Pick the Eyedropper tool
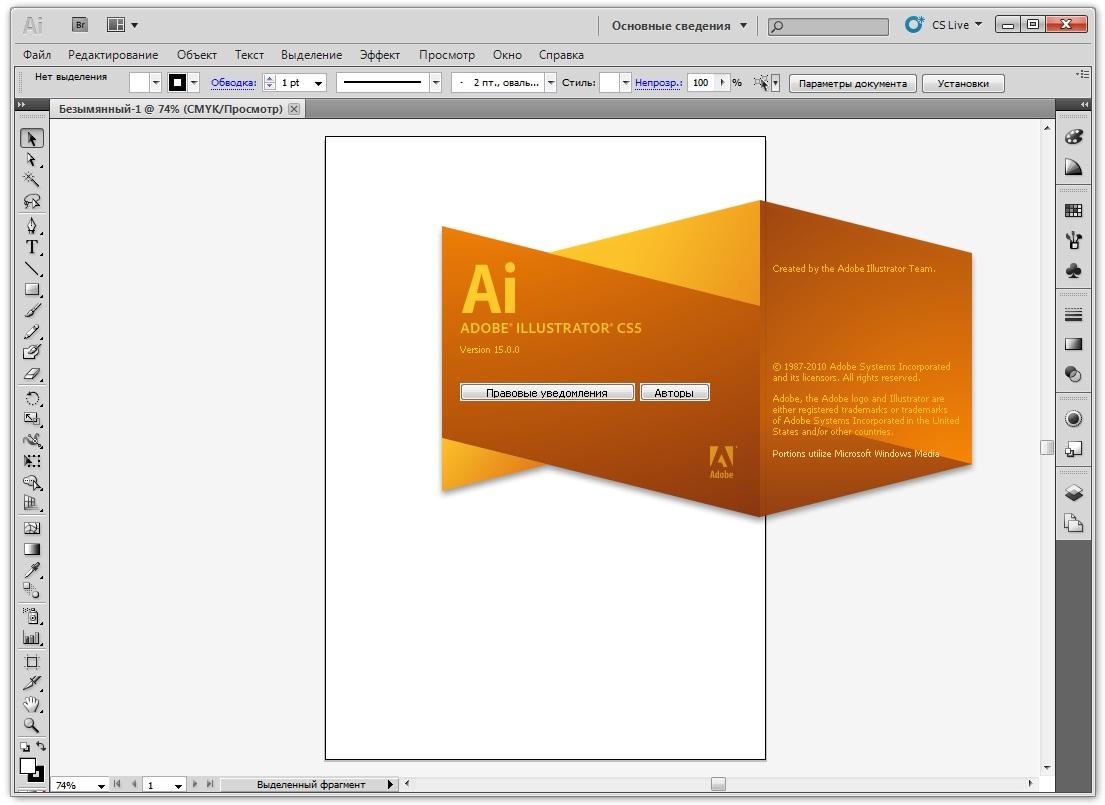The image size is (1105, 805). tap(32, 570)
